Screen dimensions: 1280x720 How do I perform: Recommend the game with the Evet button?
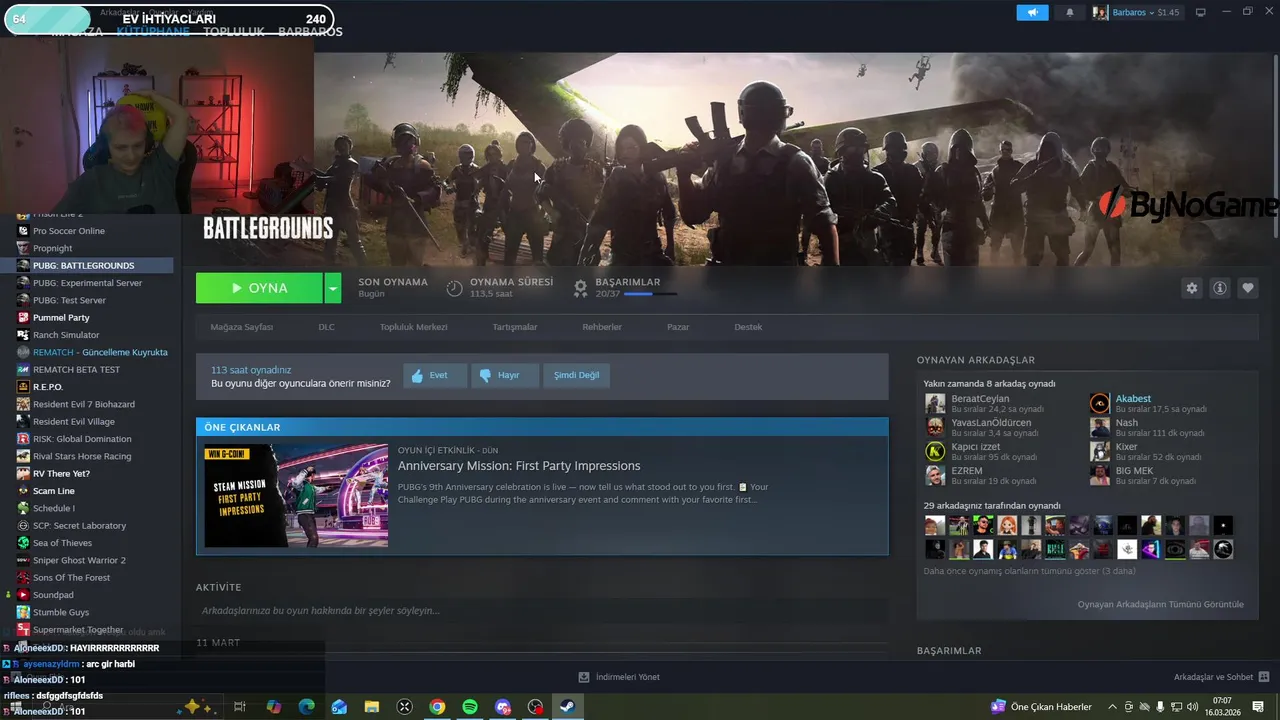(x=435, y=375)
